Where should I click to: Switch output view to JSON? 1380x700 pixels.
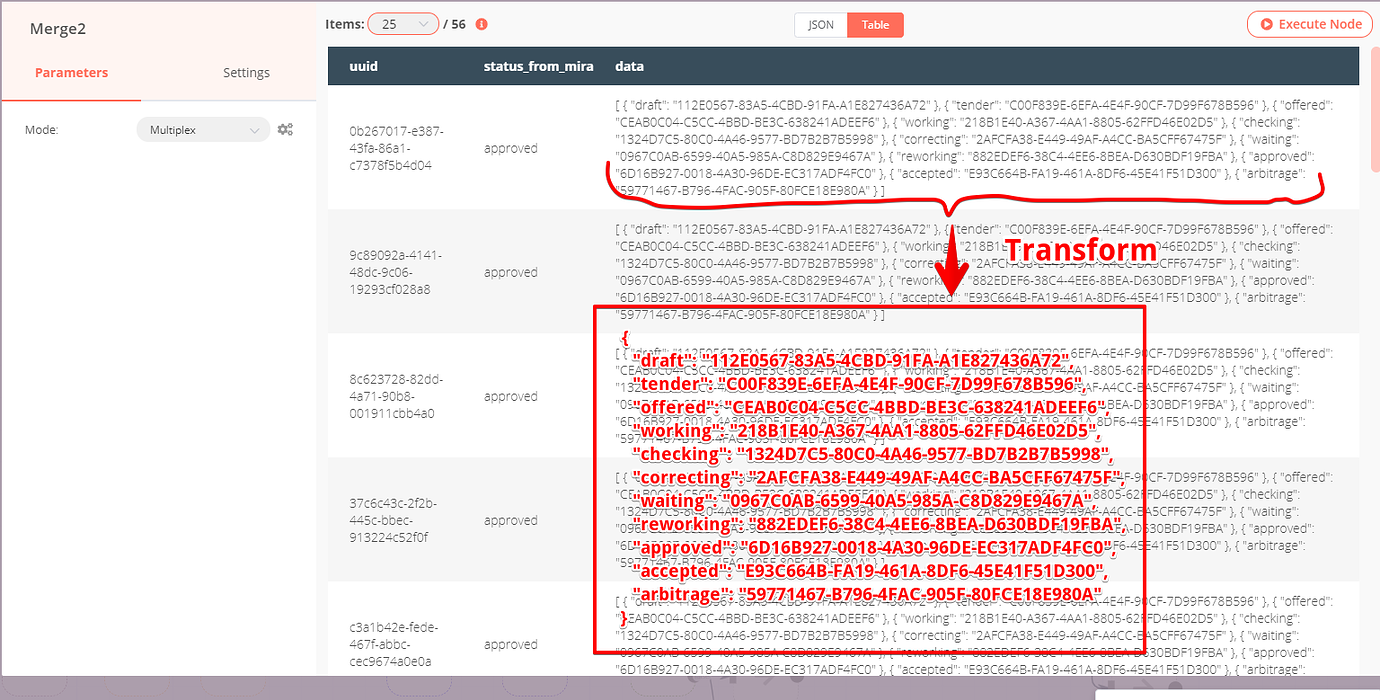point(821,25)
